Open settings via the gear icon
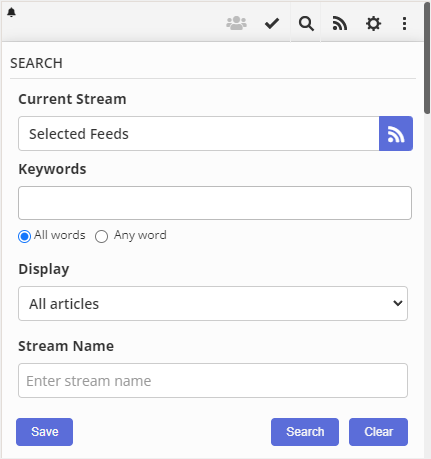 373,24
